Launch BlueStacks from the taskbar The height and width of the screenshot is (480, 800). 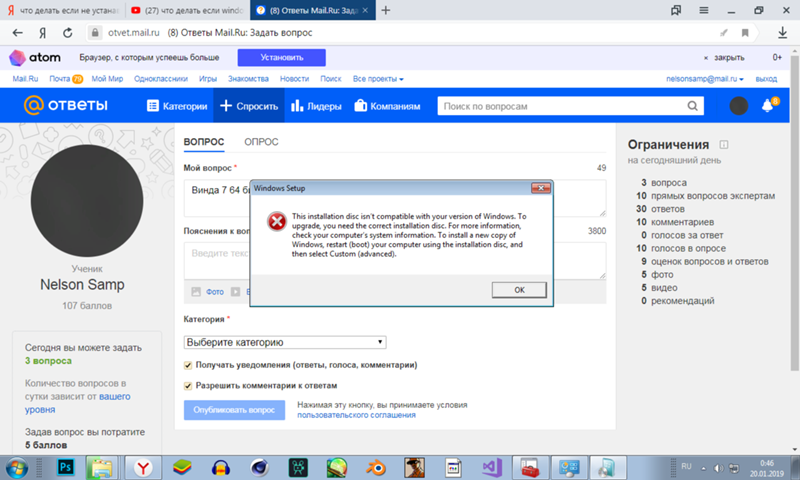pyautogui.click(x=182, y=467)
